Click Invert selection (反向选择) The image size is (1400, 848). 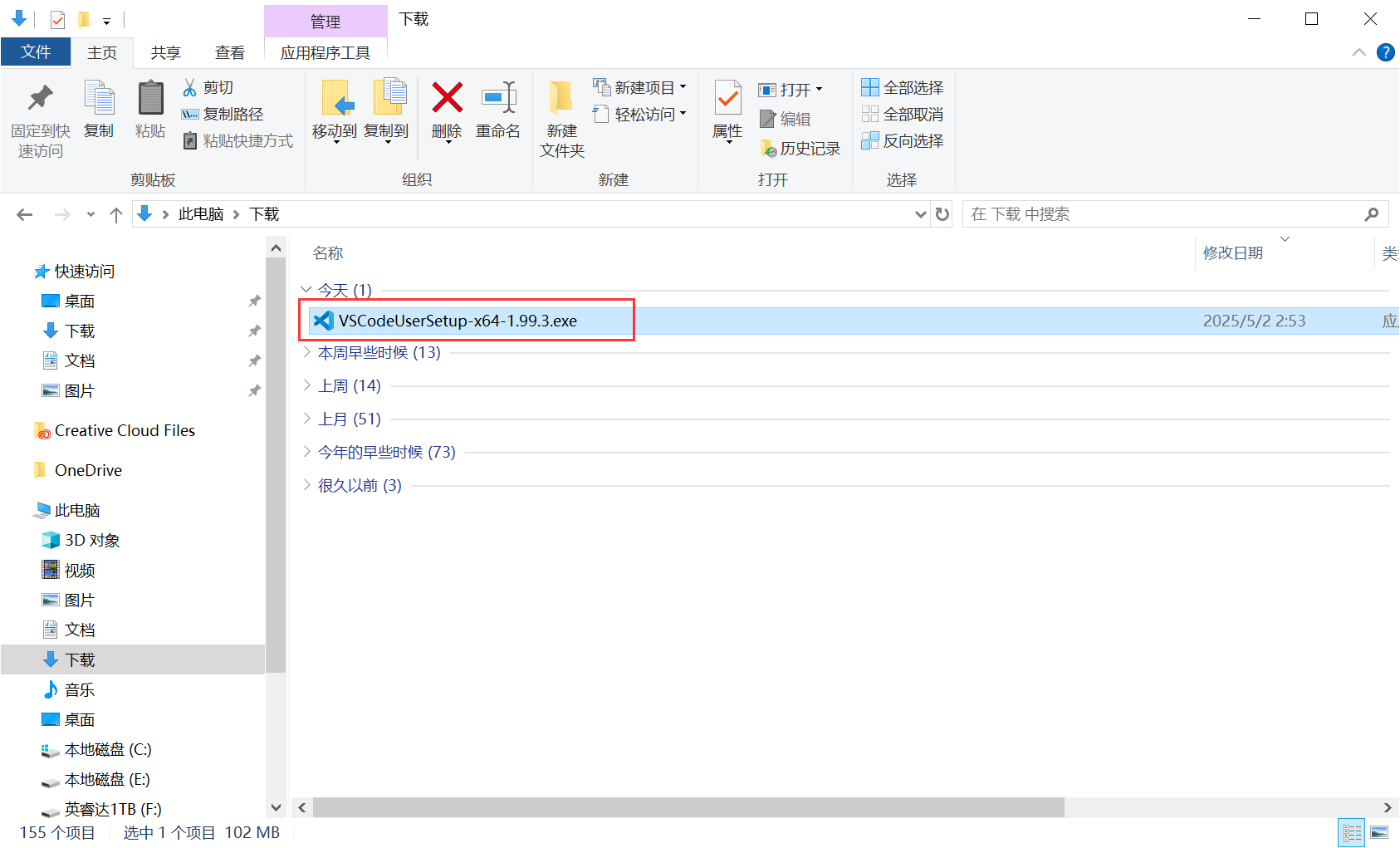click(903, 140)
